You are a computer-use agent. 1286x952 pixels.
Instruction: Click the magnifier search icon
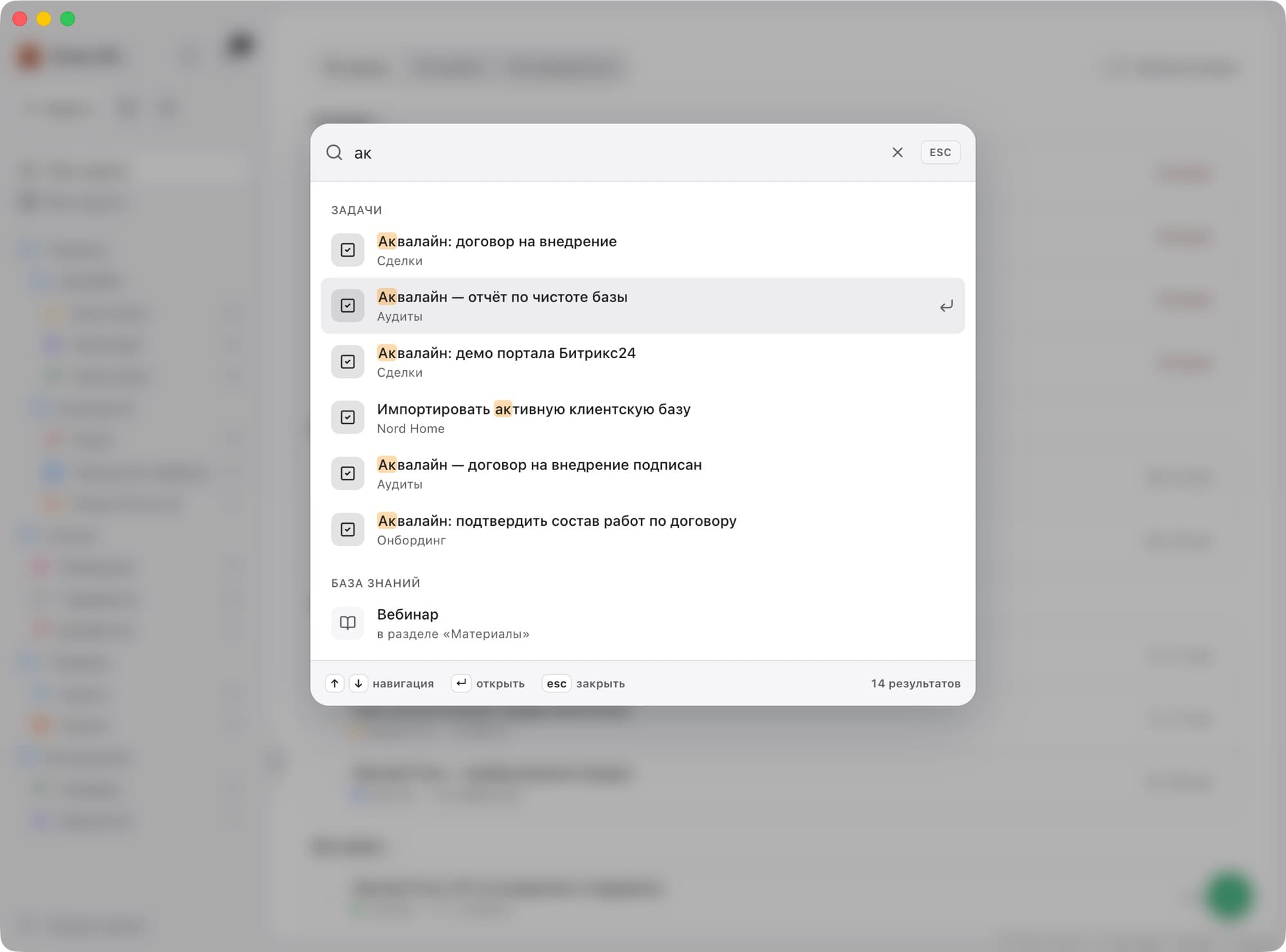(x=334, y=152)
